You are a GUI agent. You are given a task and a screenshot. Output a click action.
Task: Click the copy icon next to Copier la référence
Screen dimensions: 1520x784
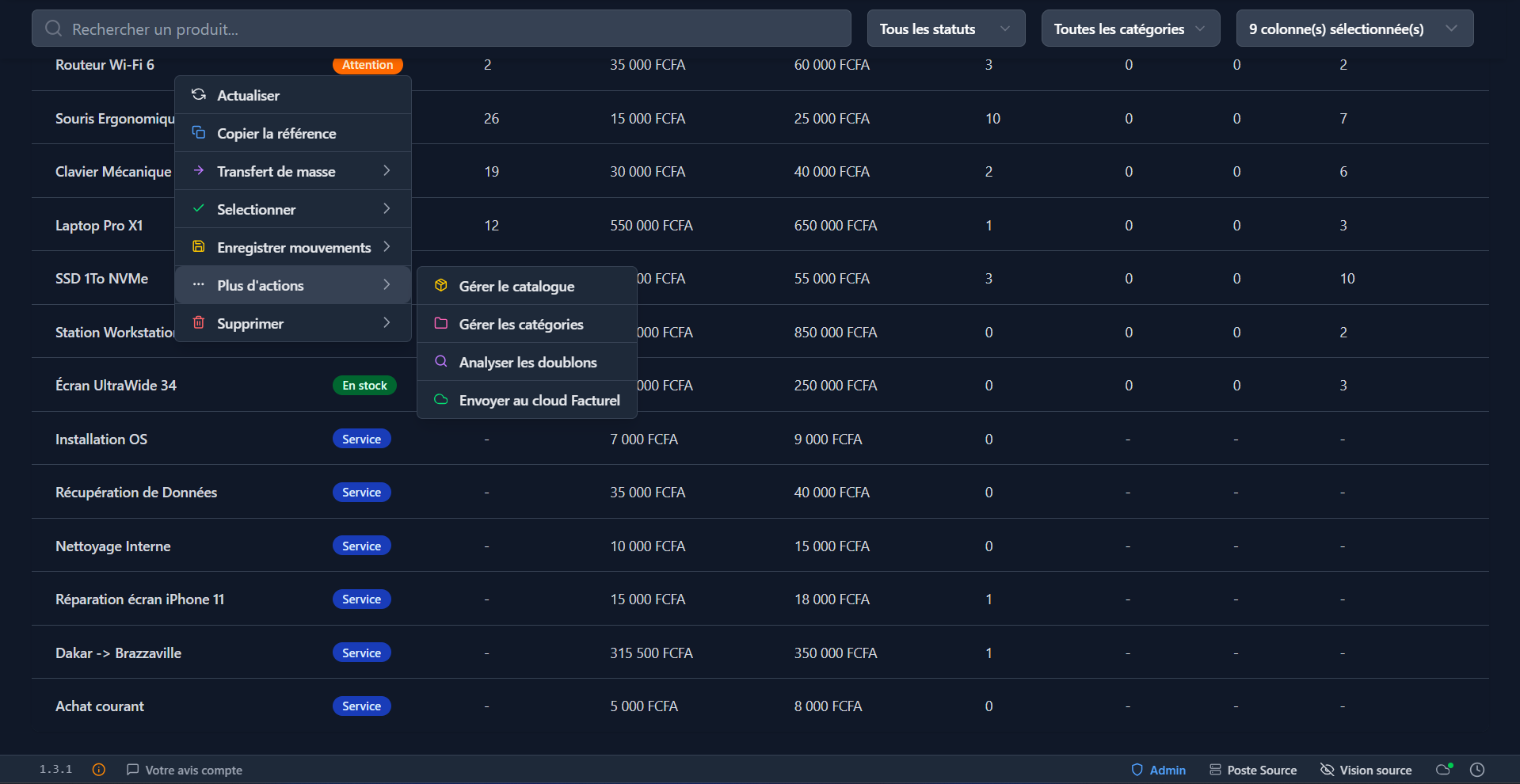[199, 133]
